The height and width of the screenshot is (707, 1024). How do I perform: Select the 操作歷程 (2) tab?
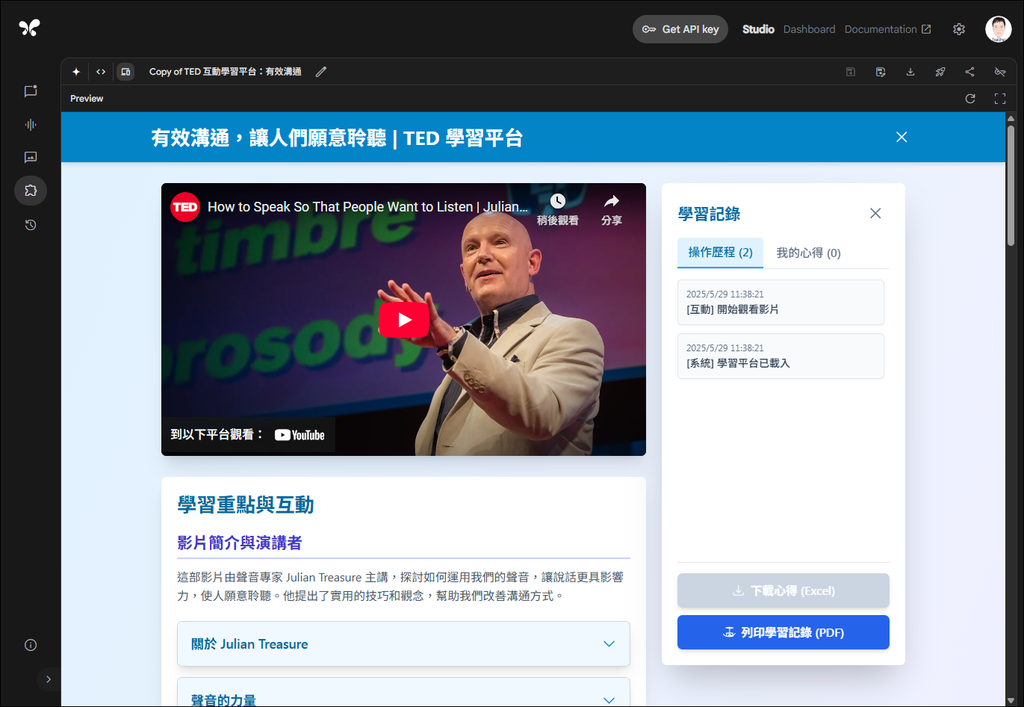[720, 253]
